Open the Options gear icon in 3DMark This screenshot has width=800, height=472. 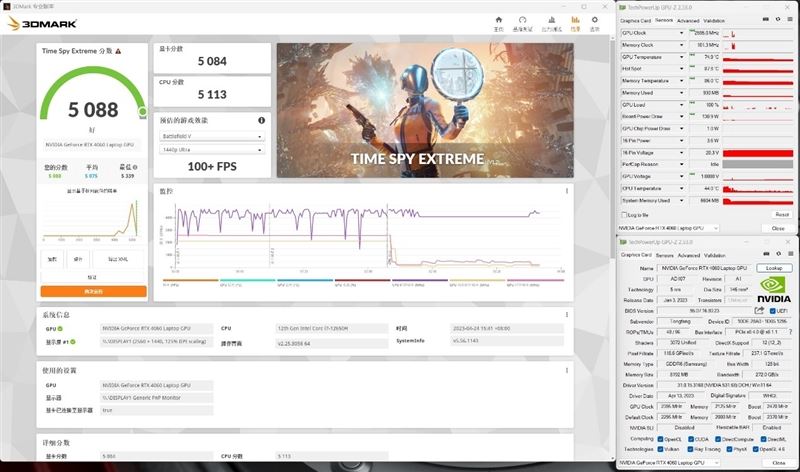click(x=594, y=20)
